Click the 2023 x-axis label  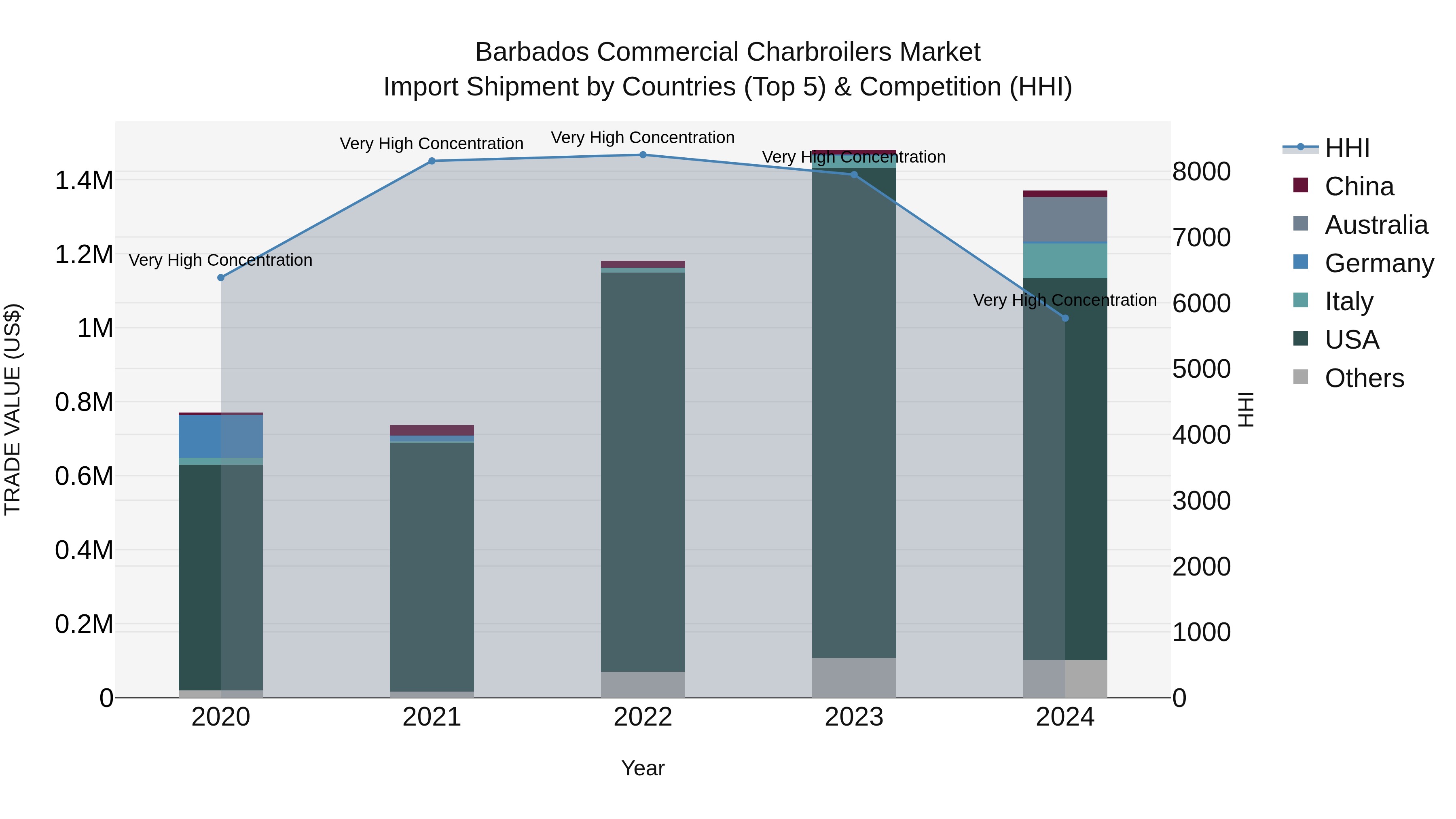[854, 717]
